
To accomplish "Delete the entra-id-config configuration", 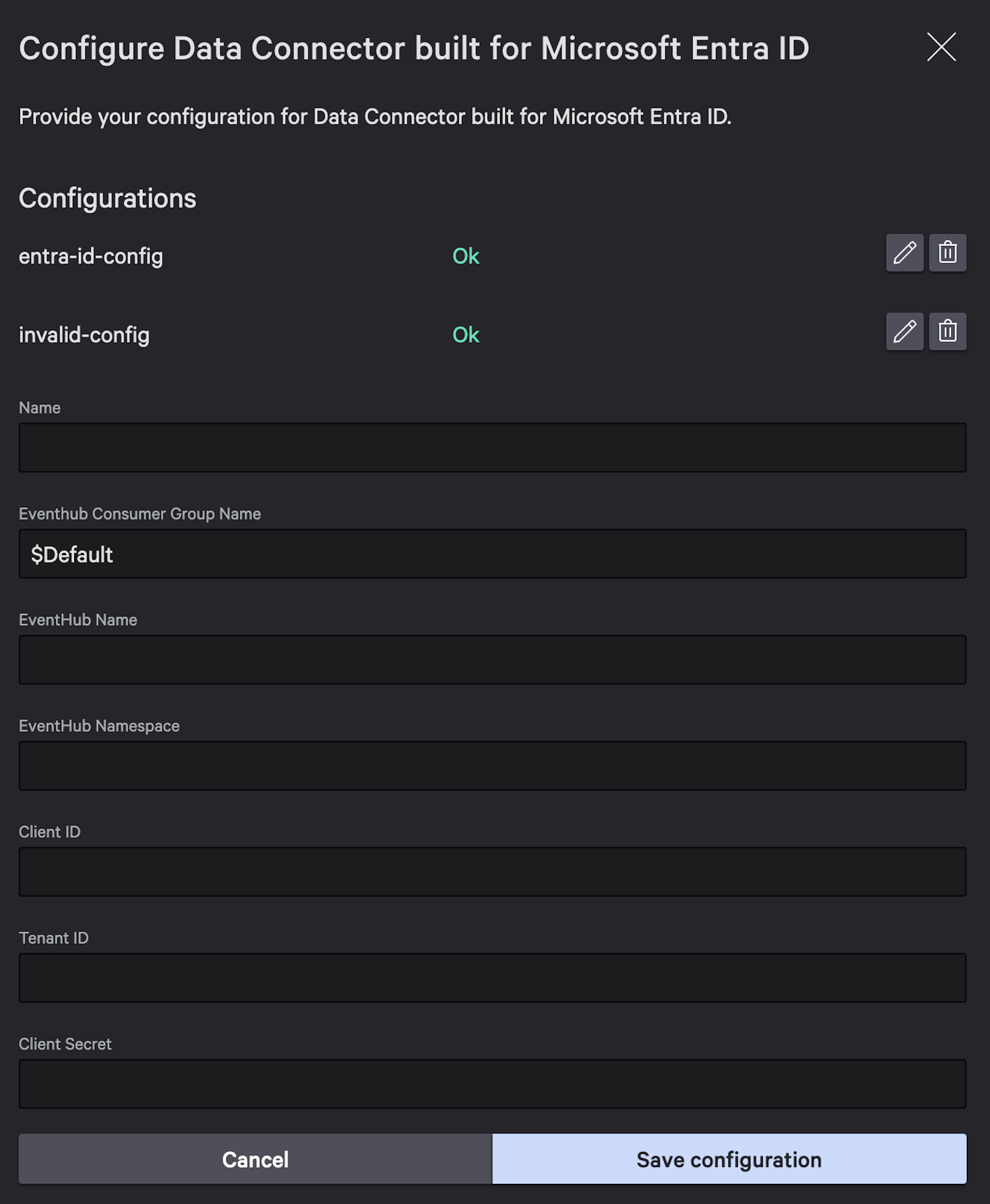I will pyautogui.click(x=947, y=253).
